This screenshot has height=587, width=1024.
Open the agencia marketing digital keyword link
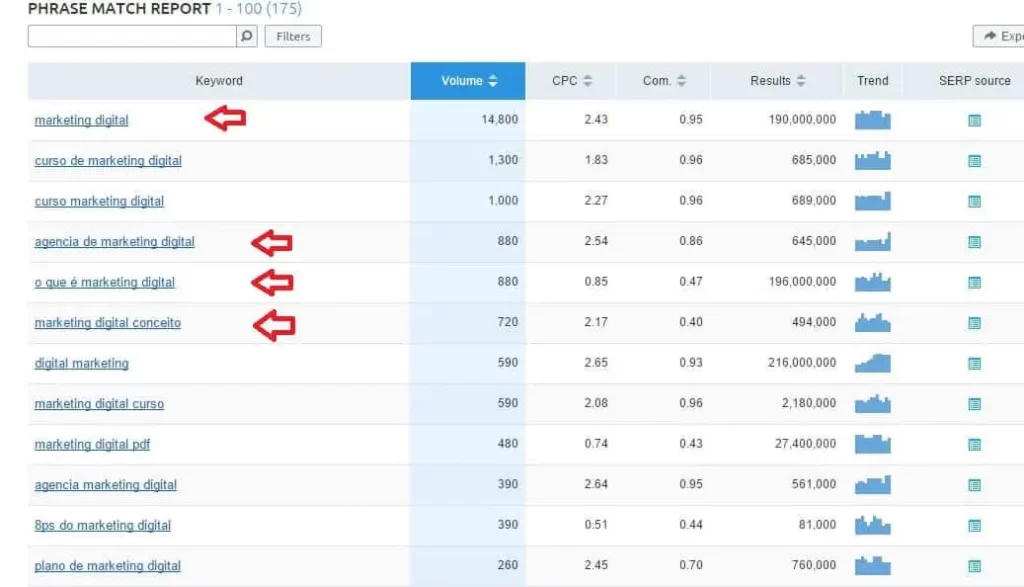106,484
